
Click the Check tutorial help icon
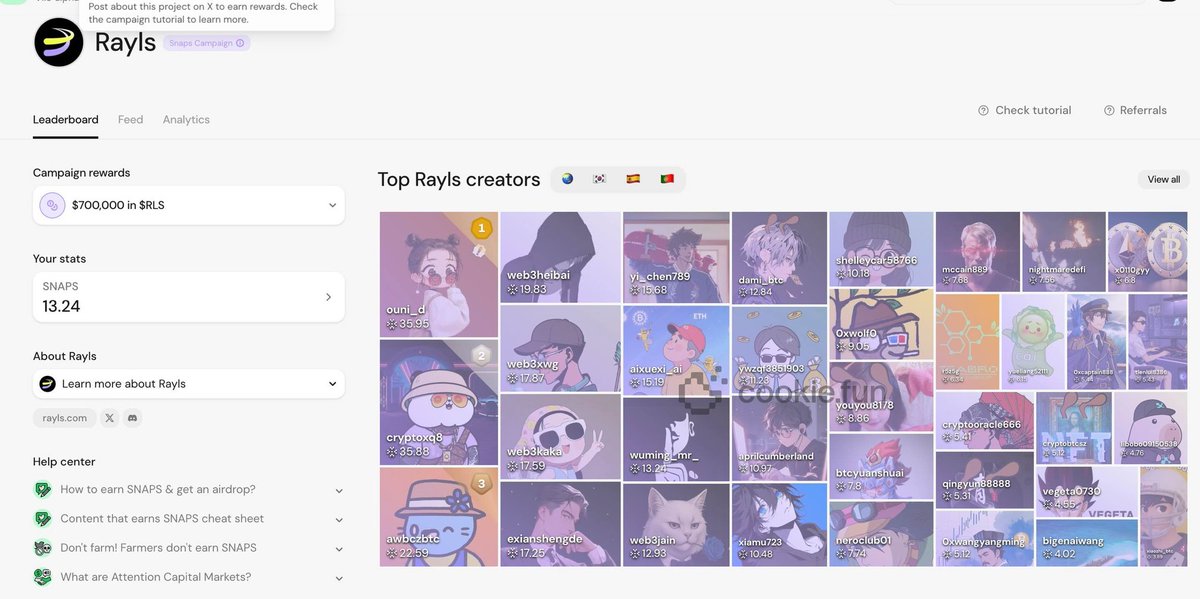[x=984, y=111]
